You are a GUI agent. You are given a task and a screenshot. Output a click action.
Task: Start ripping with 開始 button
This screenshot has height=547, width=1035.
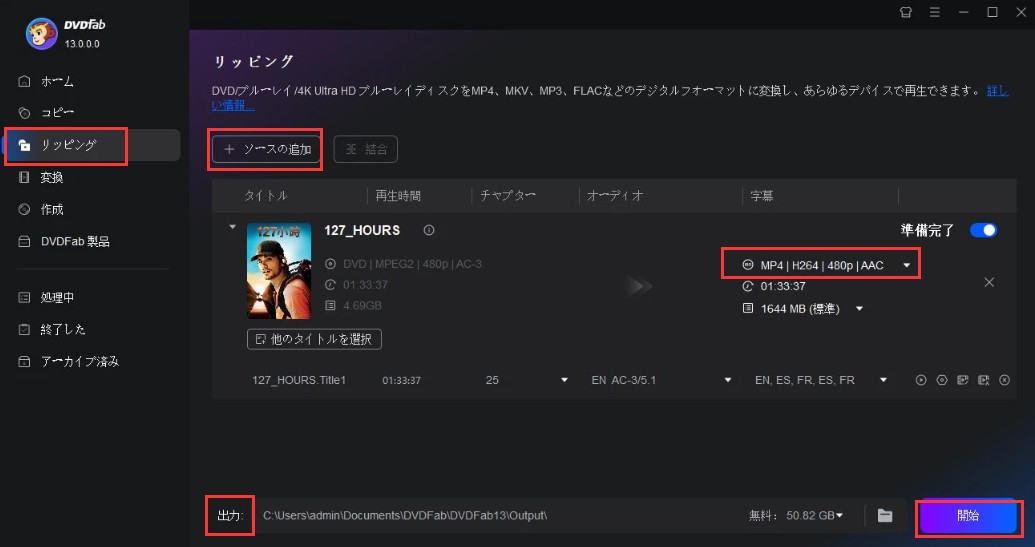click(x=968, y=515)
